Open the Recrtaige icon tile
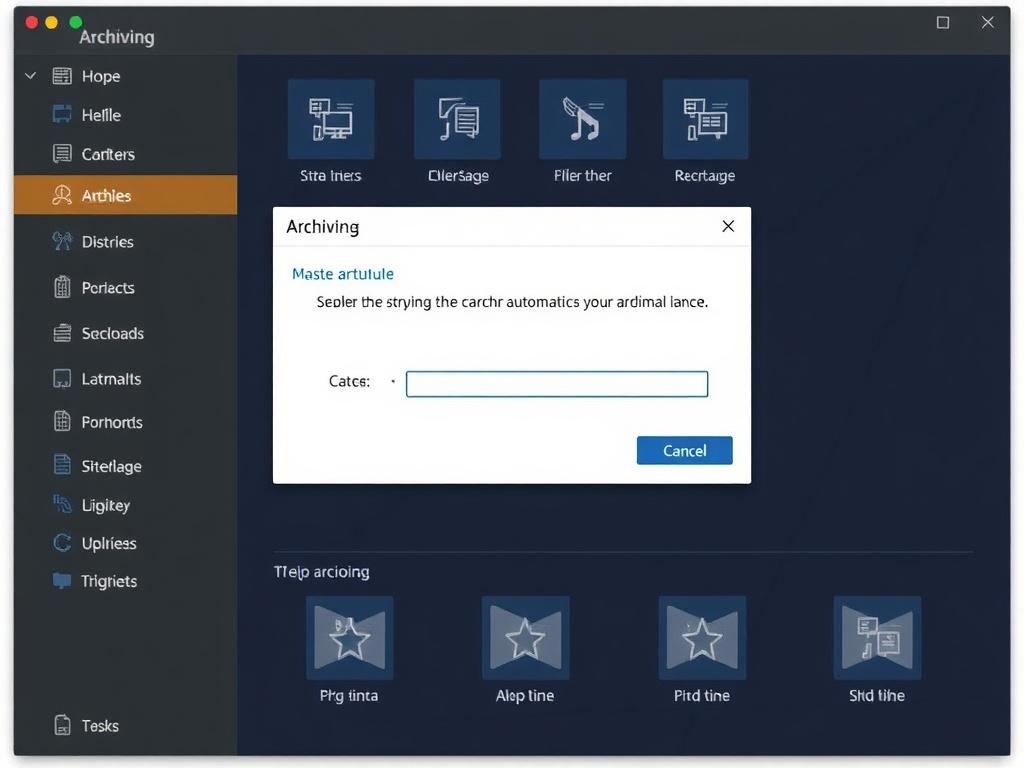 [x=705, y=120]
